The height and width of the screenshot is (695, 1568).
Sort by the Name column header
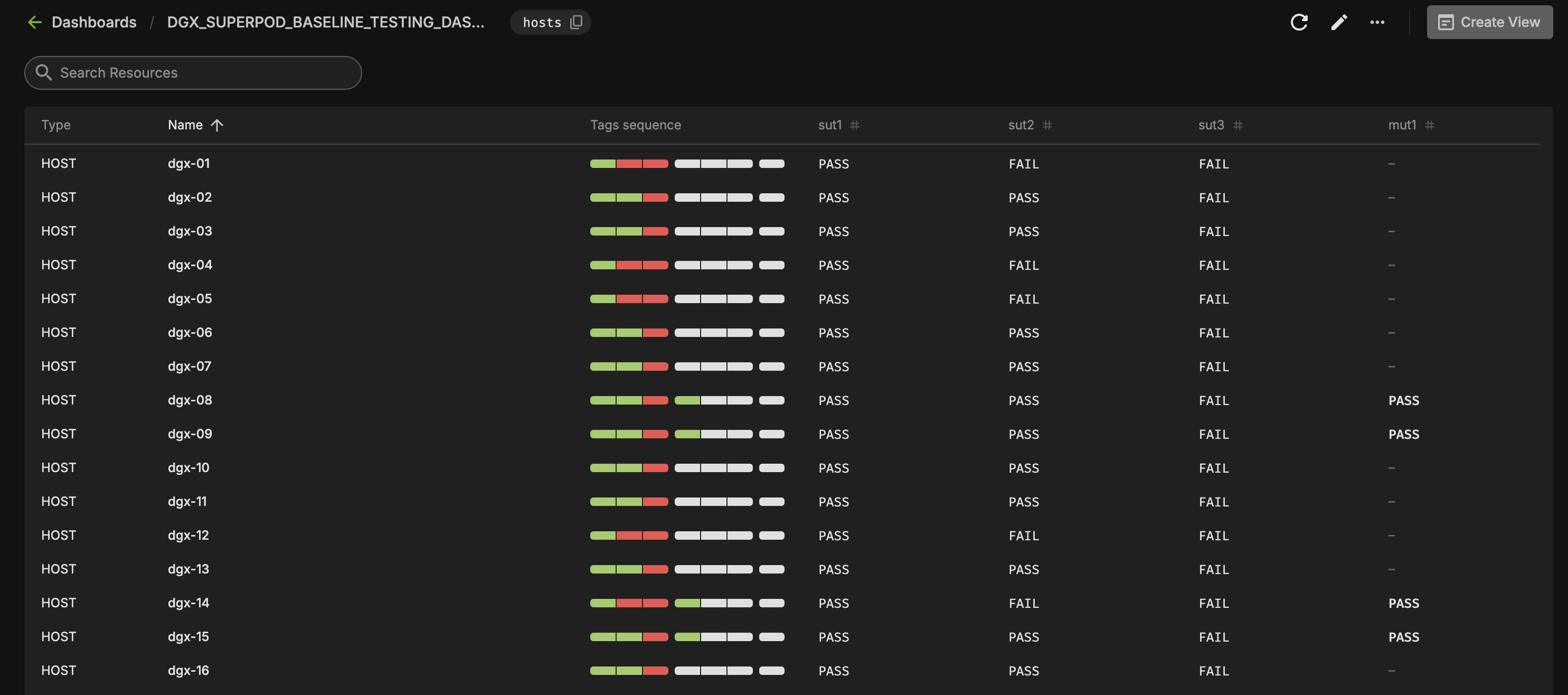[x=185, y=125]
